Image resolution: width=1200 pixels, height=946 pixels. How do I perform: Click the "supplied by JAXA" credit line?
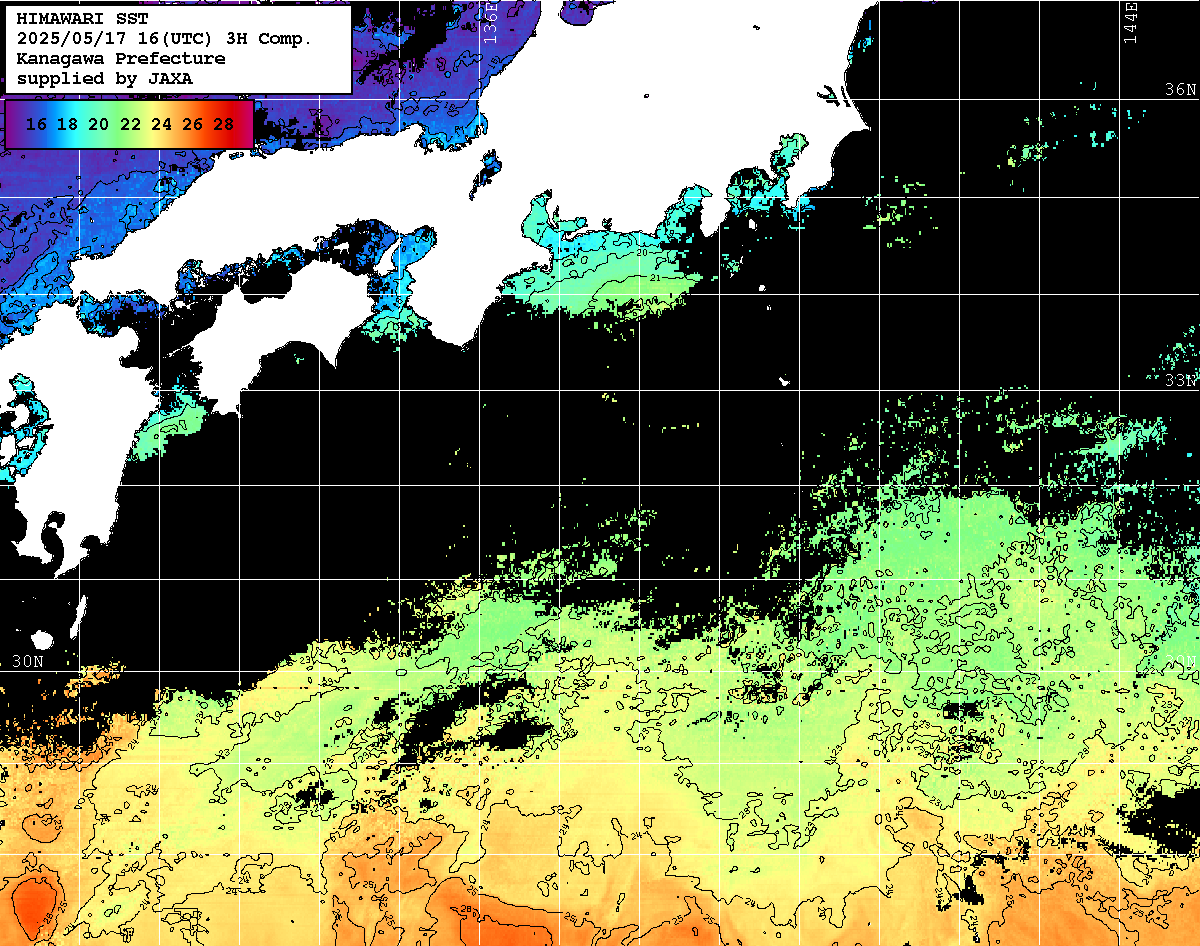(x=104, y=78)
